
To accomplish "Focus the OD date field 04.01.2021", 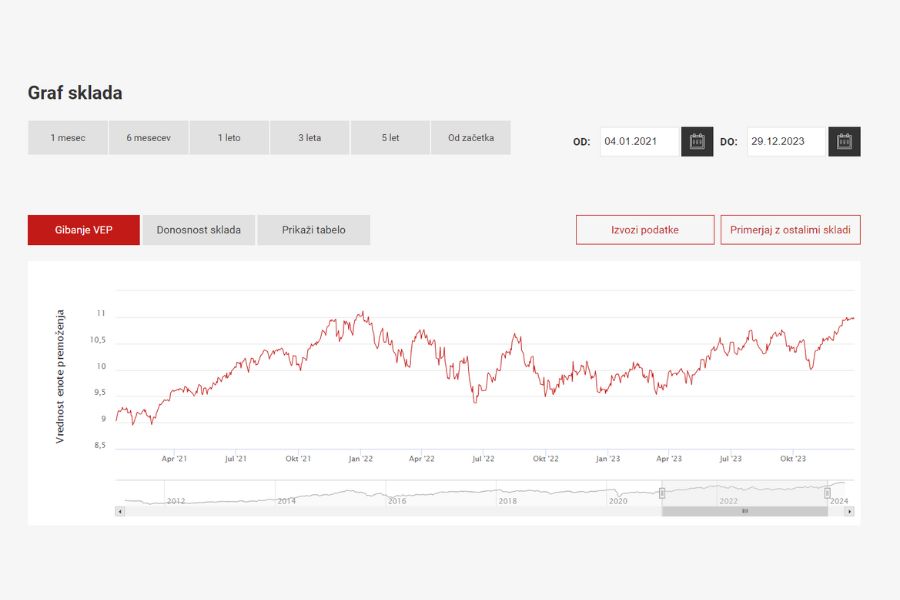I will [x=639, y=142].
